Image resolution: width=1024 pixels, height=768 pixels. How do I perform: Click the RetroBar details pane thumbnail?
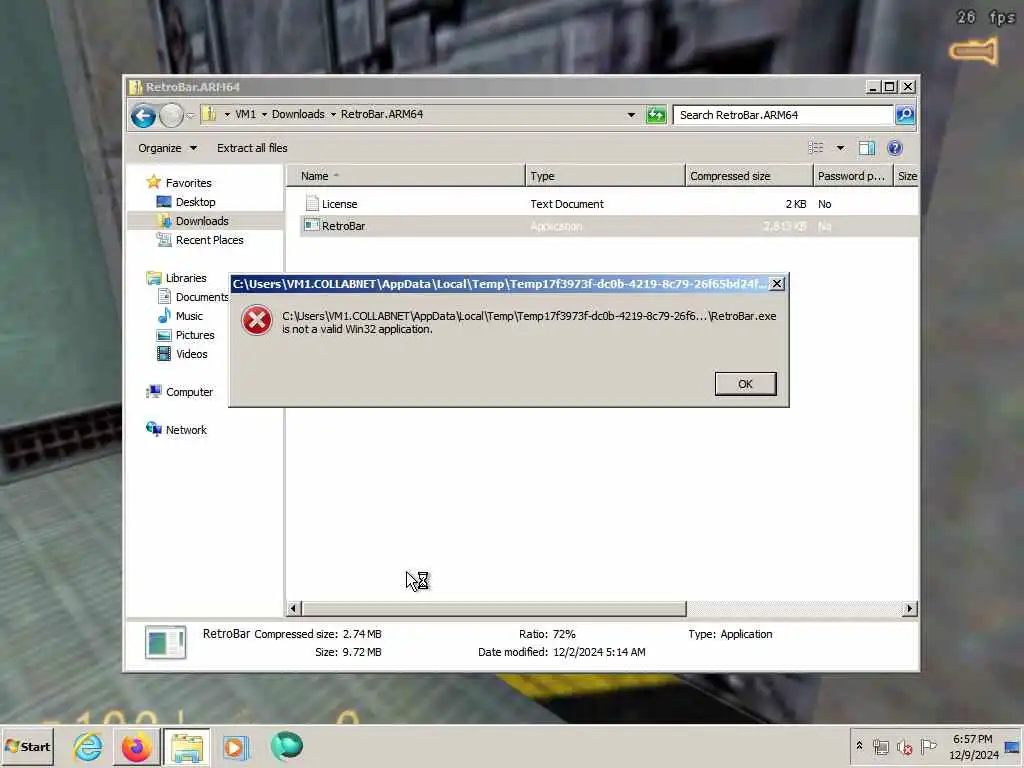(165, 643)
